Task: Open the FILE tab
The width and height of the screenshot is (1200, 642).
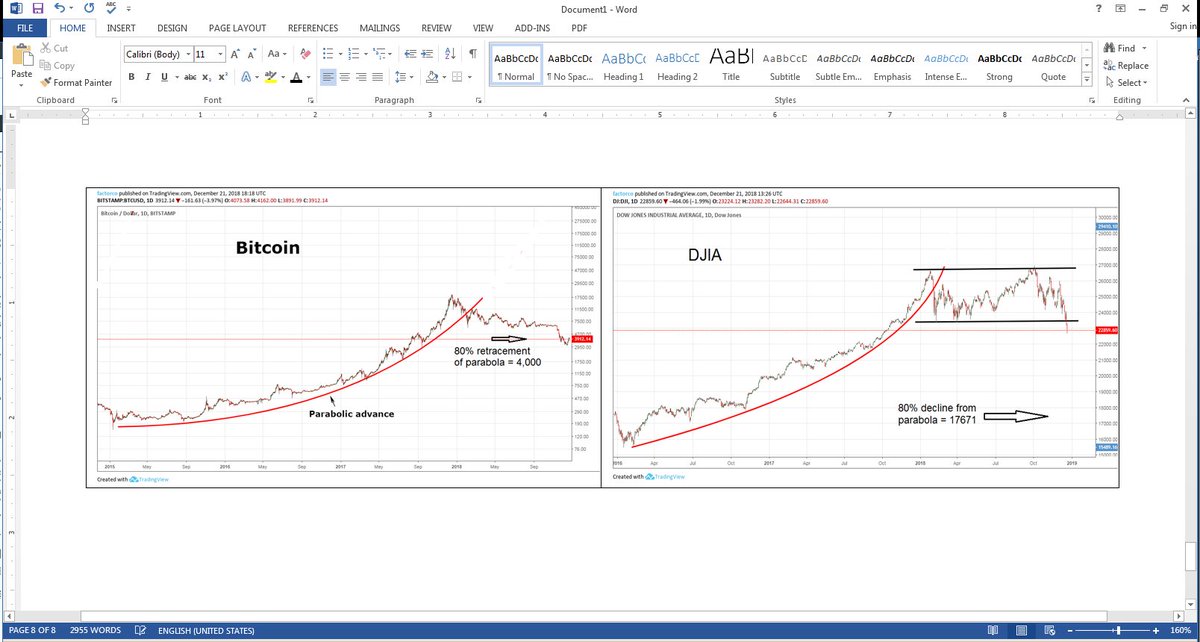Action: (x=23, y=27)
